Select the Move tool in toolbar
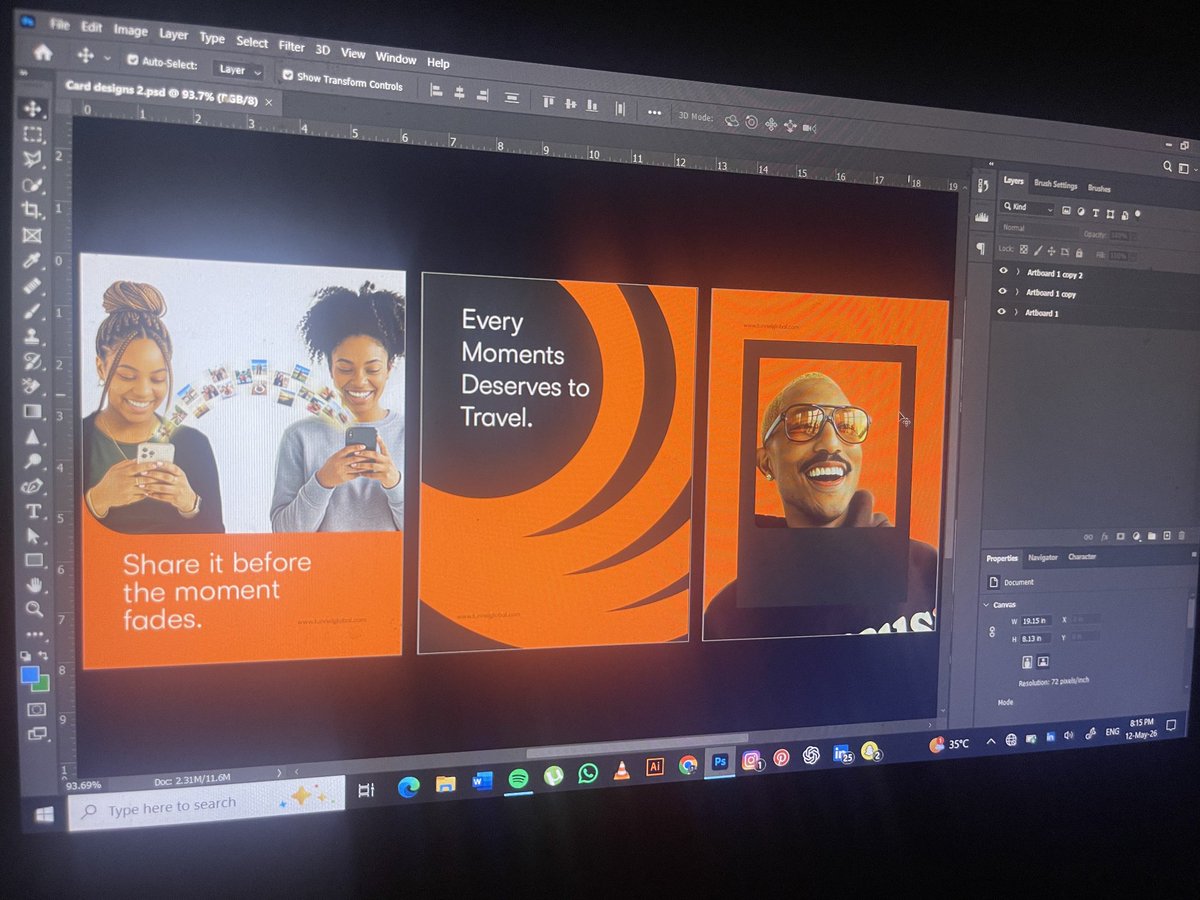This screenshot has width=1200, height=900. pos(32,108)
